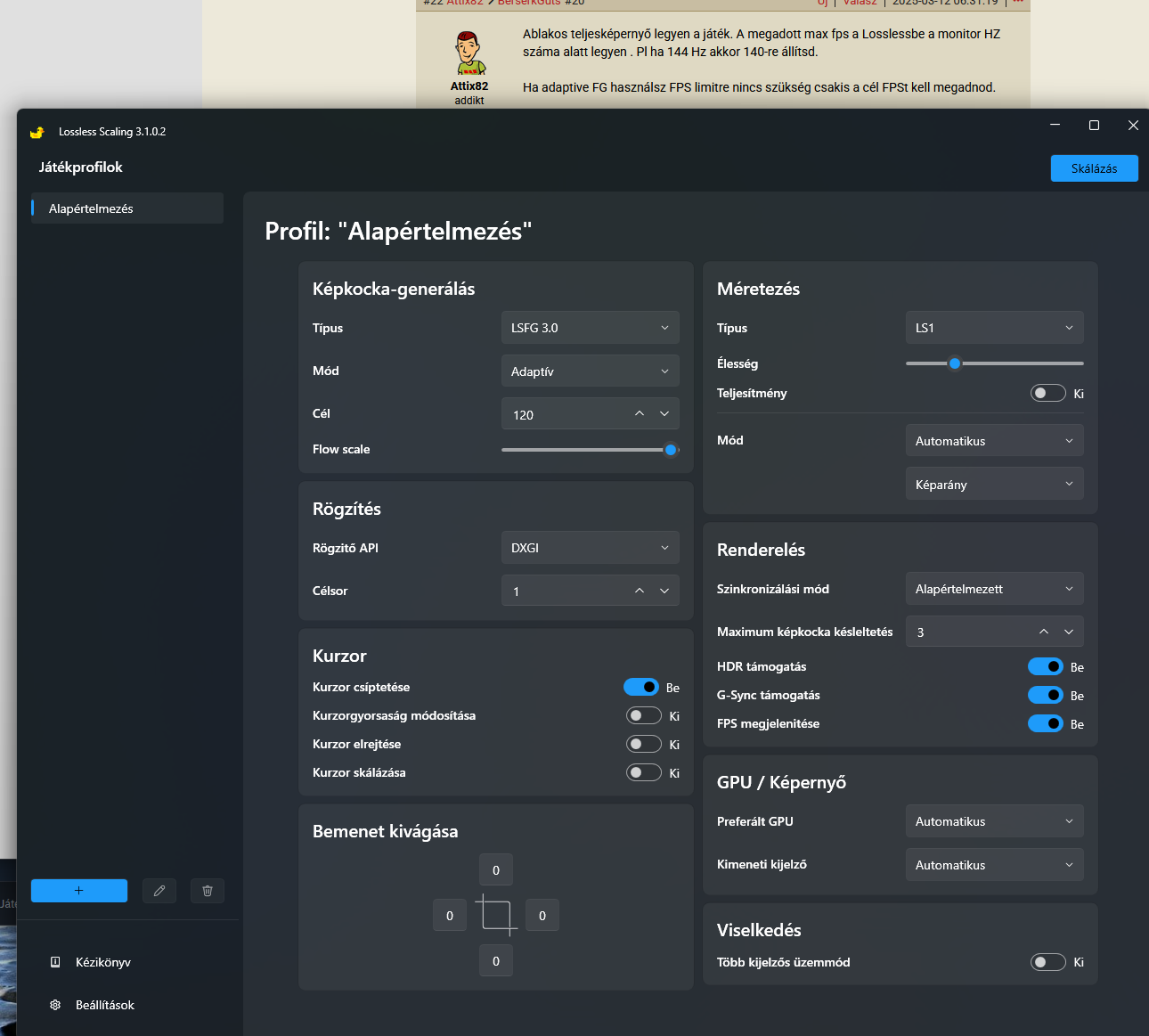This screenshot has height=1036, width=1149.
Task: Click the Lossless Scaling duck logo icon
Action: point(37,132)
